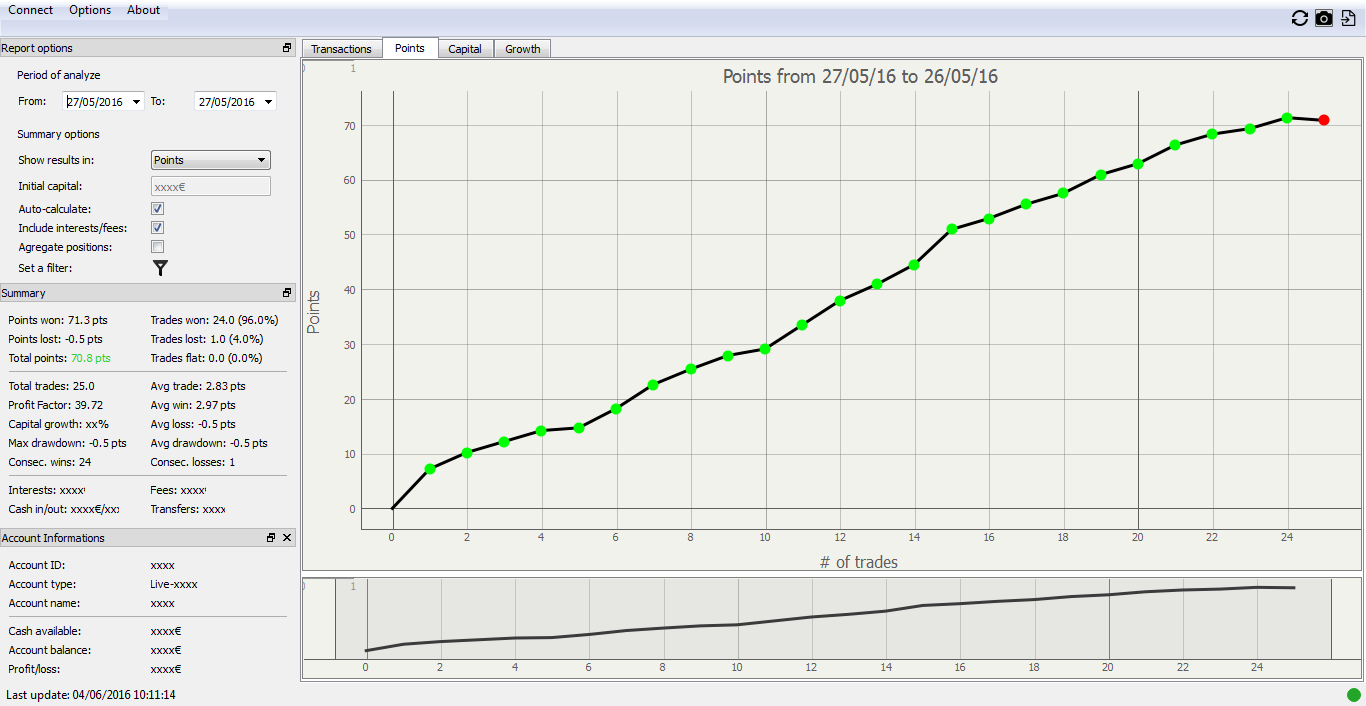The width and height of the screenshot is (1366, 706).
Task: Click the export report icon
Action: (1348, 18)
